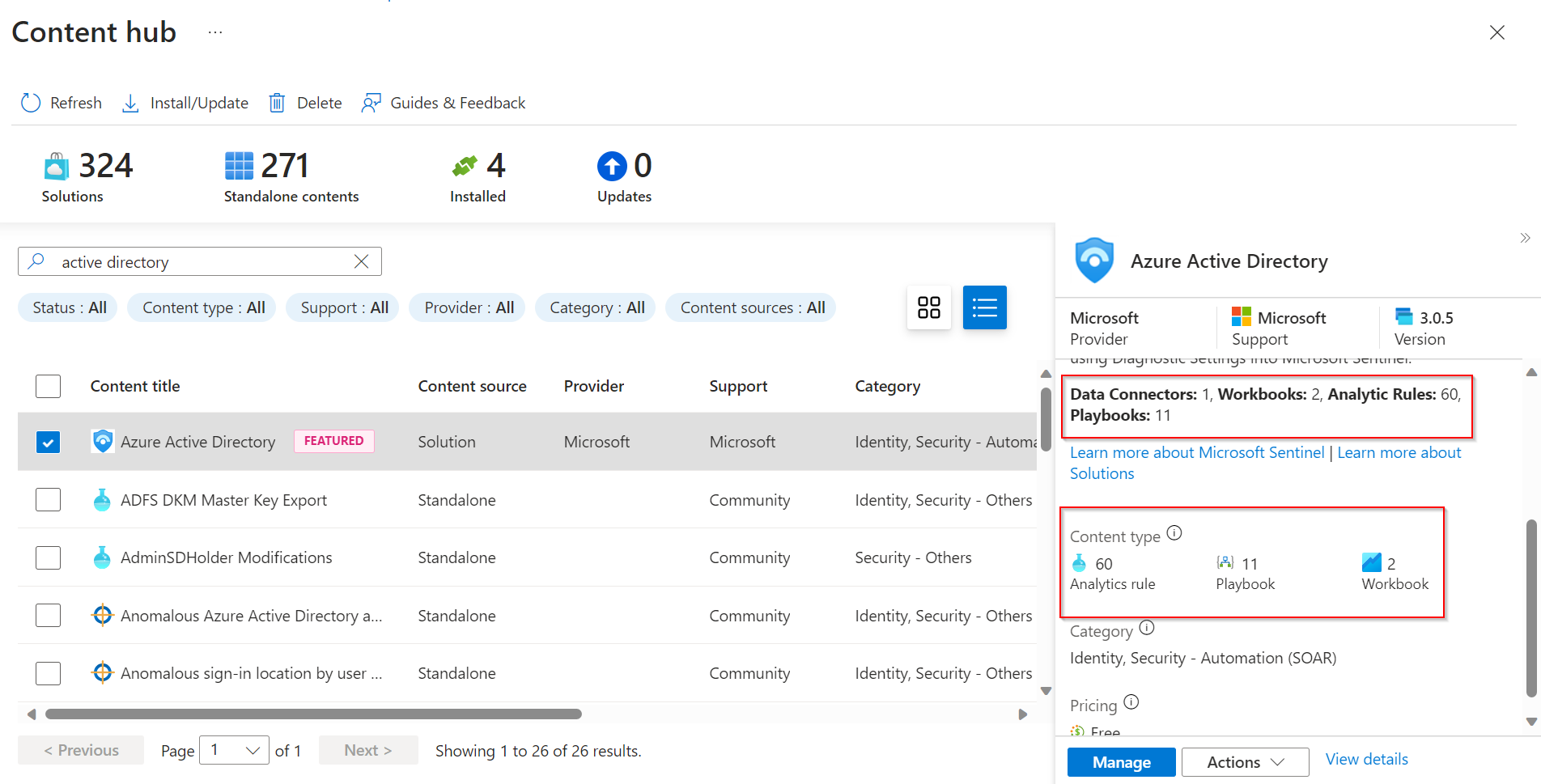Click into the active directory search field
The width and height of the screenshot is (1541, 784).
pyautogui.click(x=200, y=261)
